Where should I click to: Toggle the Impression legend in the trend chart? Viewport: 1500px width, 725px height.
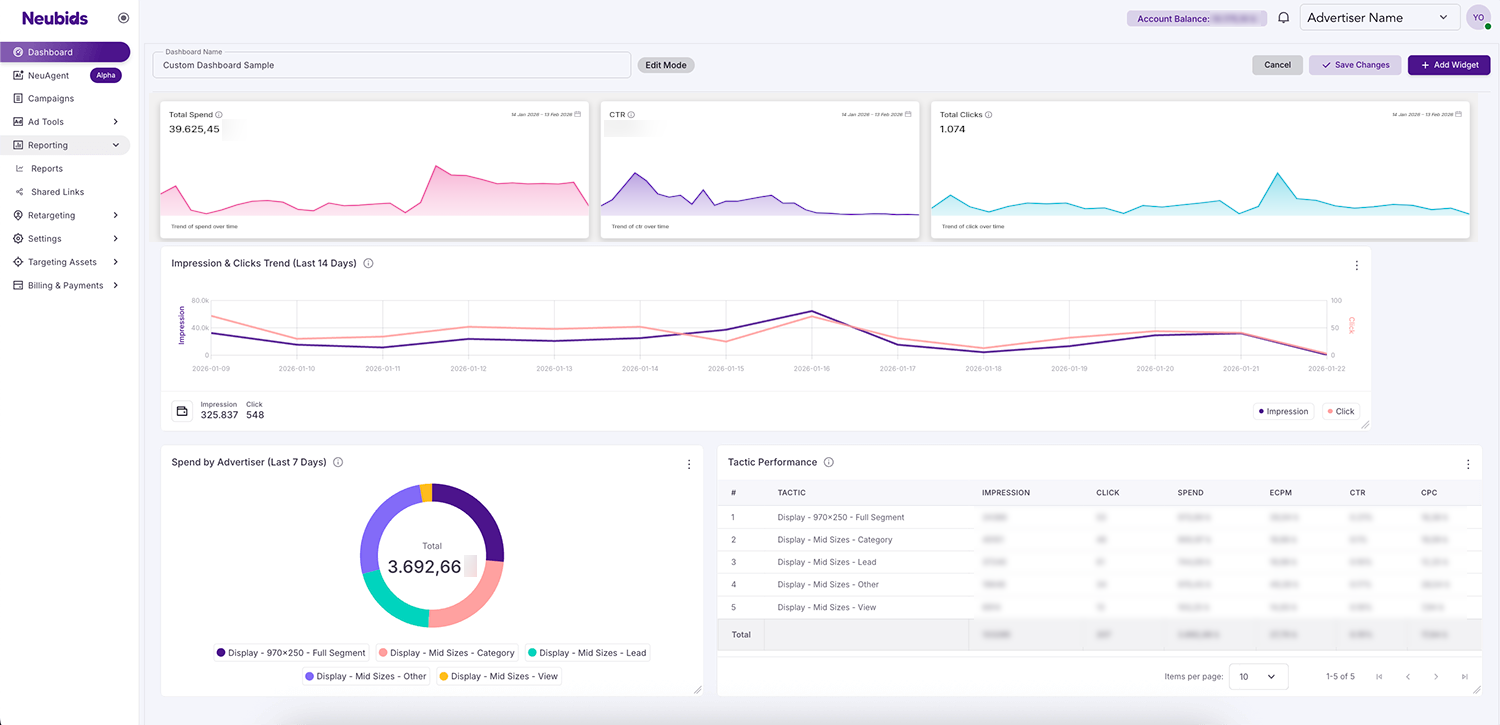[1283, 410]
